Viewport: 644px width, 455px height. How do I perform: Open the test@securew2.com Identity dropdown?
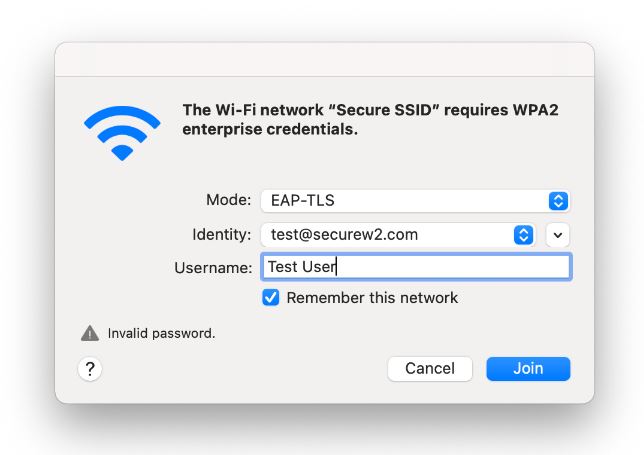(x=387, y=235)
